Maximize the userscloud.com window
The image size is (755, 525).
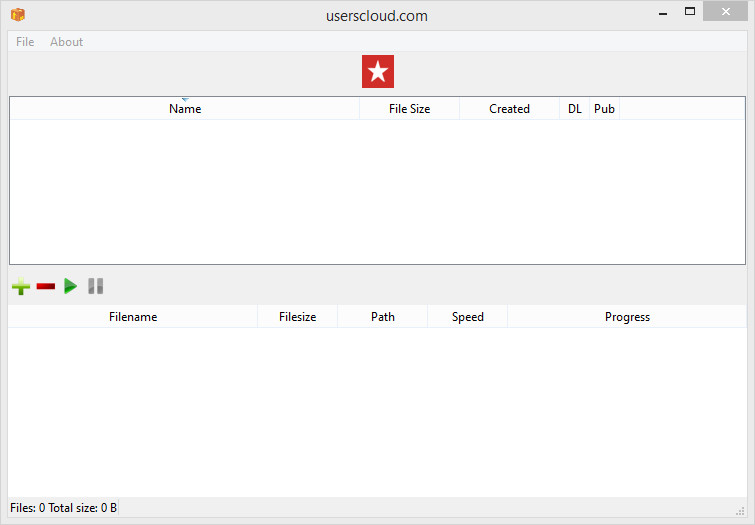coord(690,12)
